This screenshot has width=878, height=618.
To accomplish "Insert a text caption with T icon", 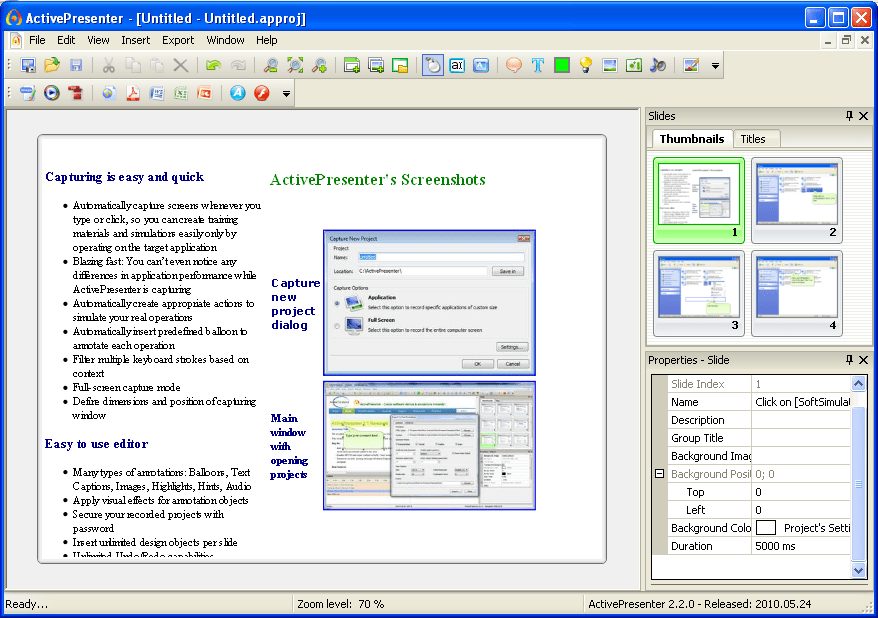I will pyautogui.click(x=538, y=65).
